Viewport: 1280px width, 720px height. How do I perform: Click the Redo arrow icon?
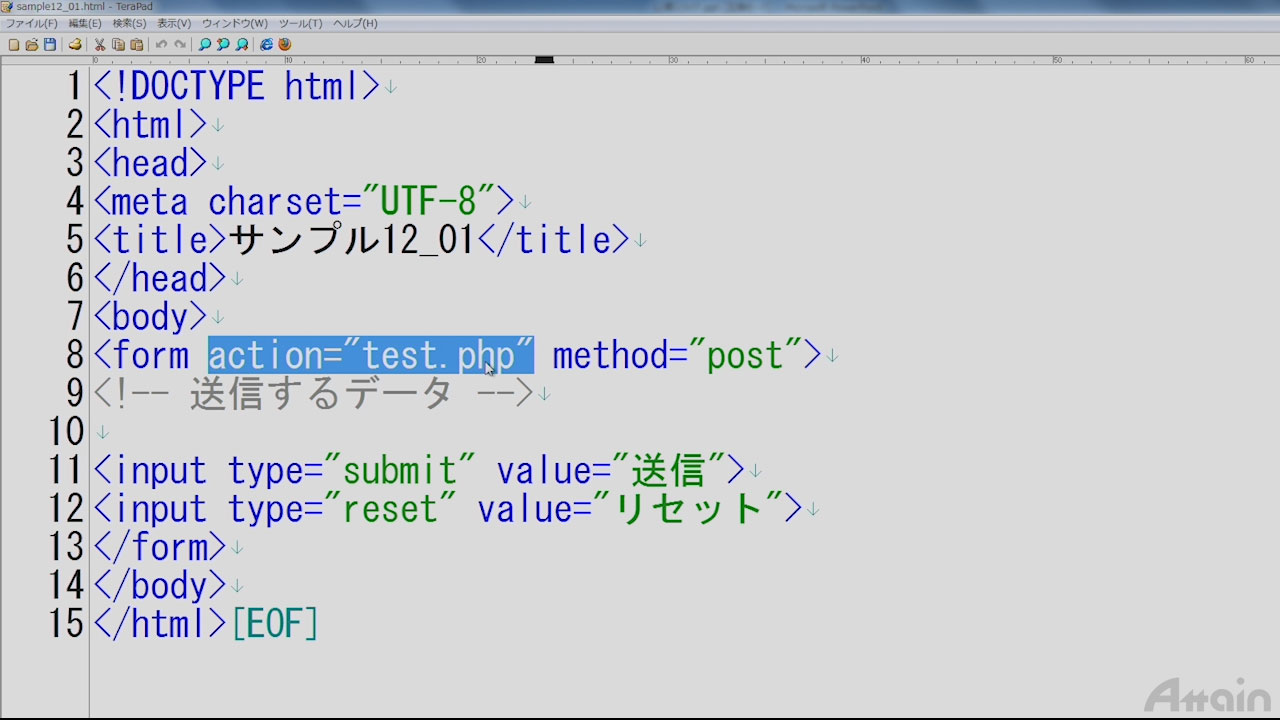(x=180, y=44)
